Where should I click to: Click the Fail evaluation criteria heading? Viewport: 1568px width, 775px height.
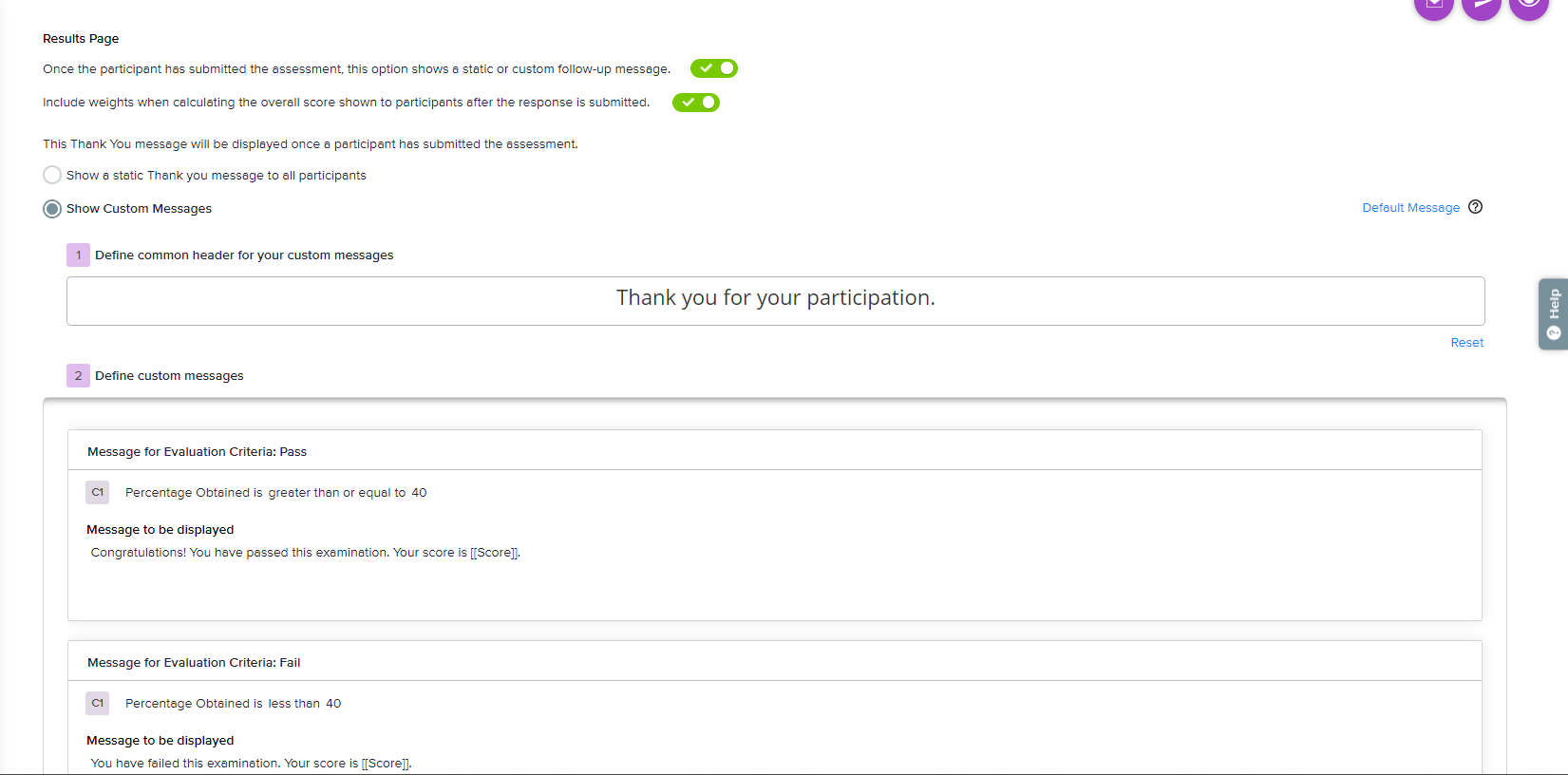point(194,663)
